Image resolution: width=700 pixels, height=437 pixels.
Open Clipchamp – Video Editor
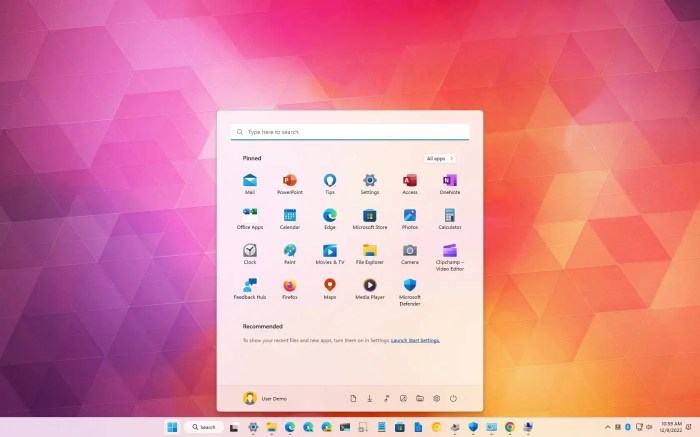pyautogui.click(x=450, y=257)
